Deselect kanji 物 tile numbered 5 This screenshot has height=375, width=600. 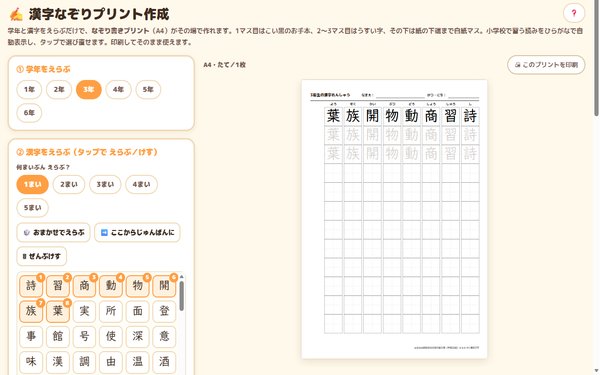pos(138,285)
